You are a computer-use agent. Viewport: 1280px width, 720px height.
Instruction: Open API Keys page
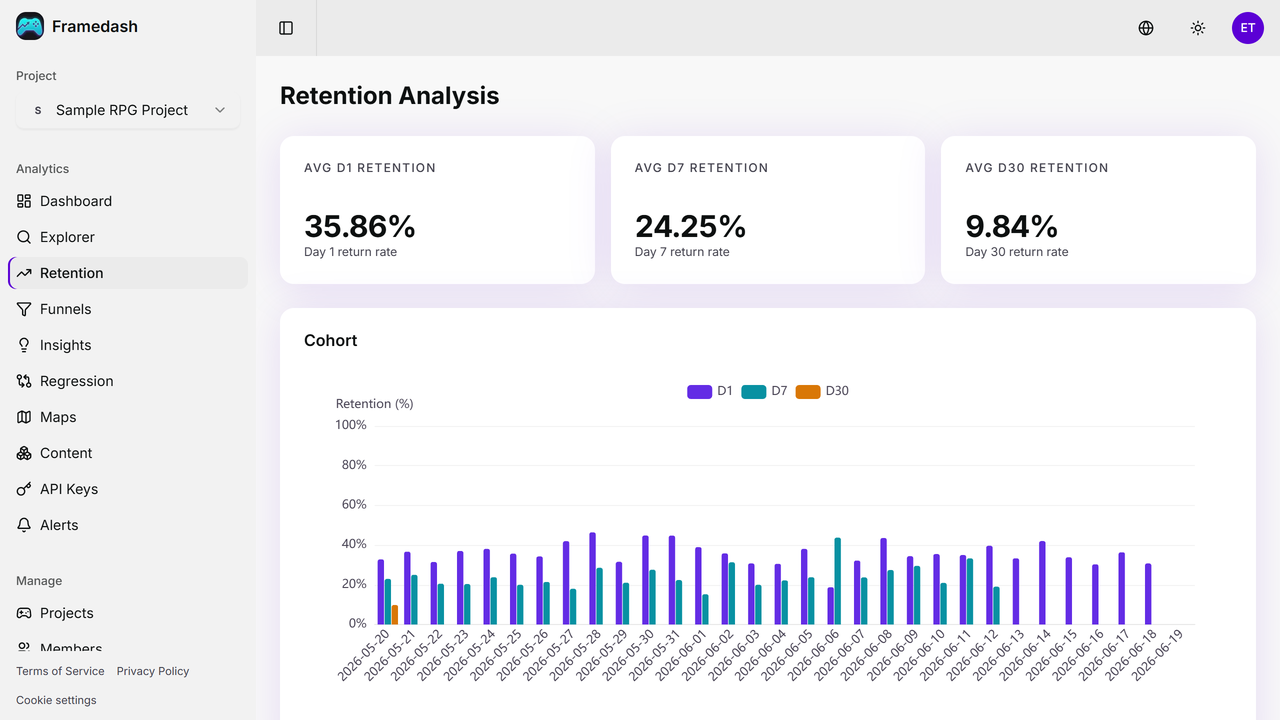128,489
